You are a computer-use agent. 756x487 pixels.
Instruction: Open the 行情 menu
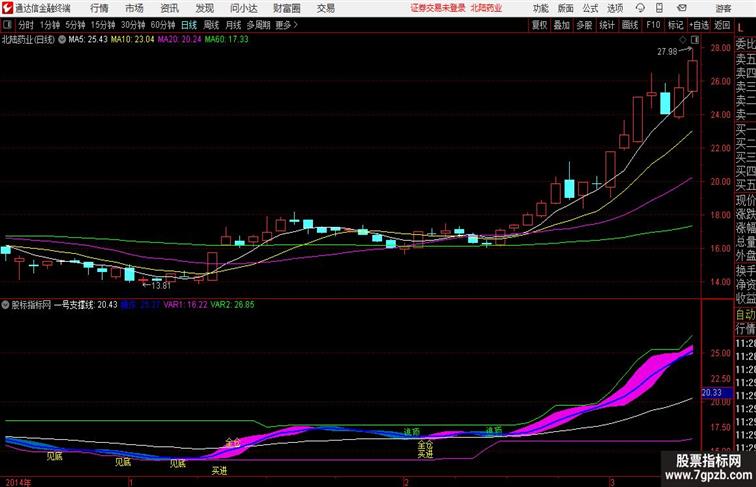pos(99,8)
